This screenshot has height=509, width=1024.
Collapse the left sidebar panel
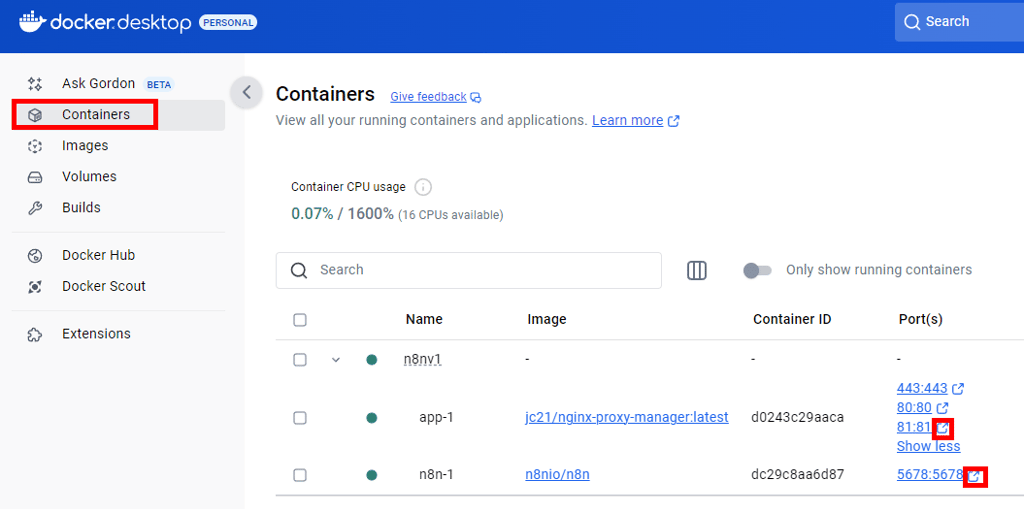coord(246,92)
